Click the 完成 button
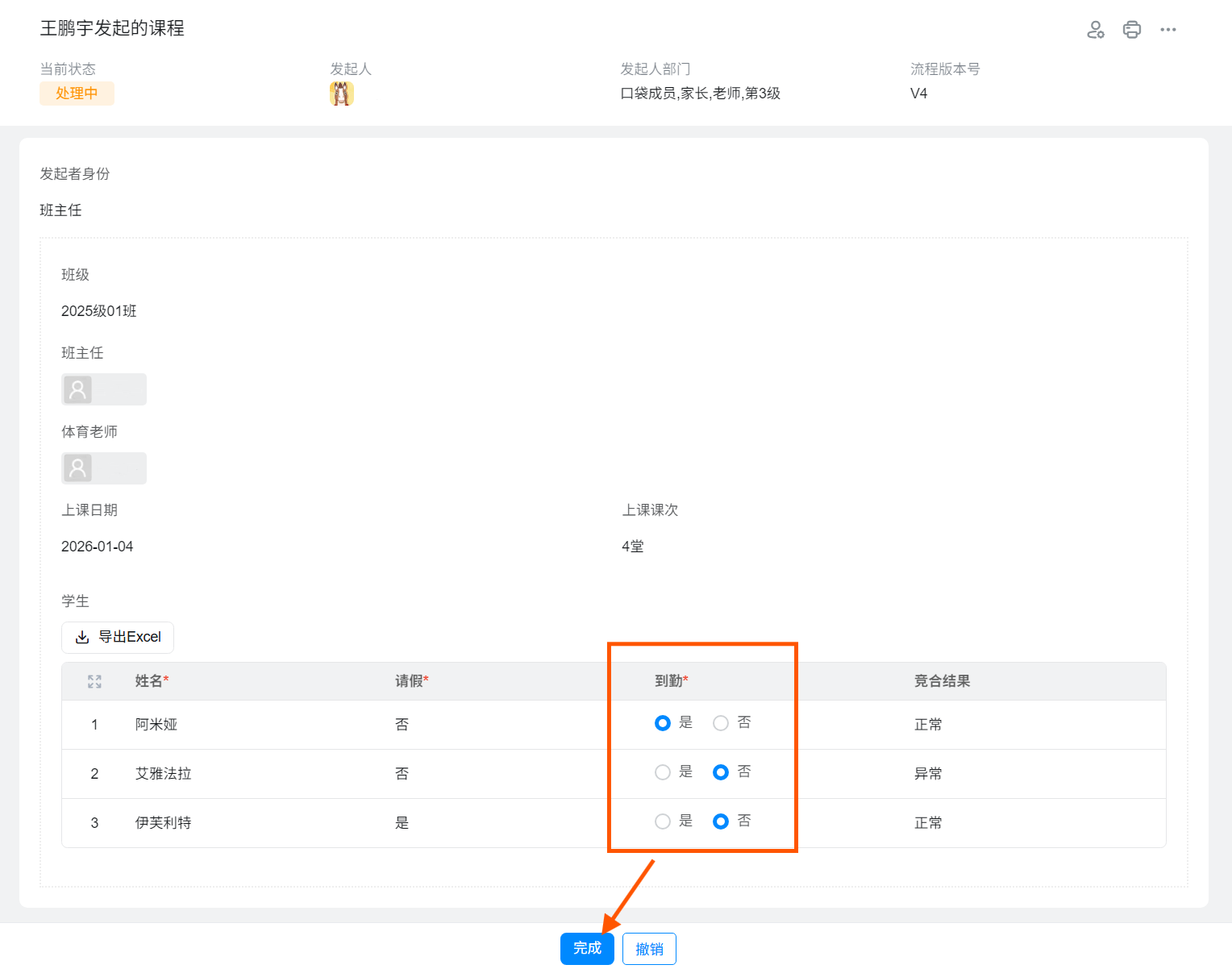This screenshot has height=969, width=1232. [x=587, y=949]
